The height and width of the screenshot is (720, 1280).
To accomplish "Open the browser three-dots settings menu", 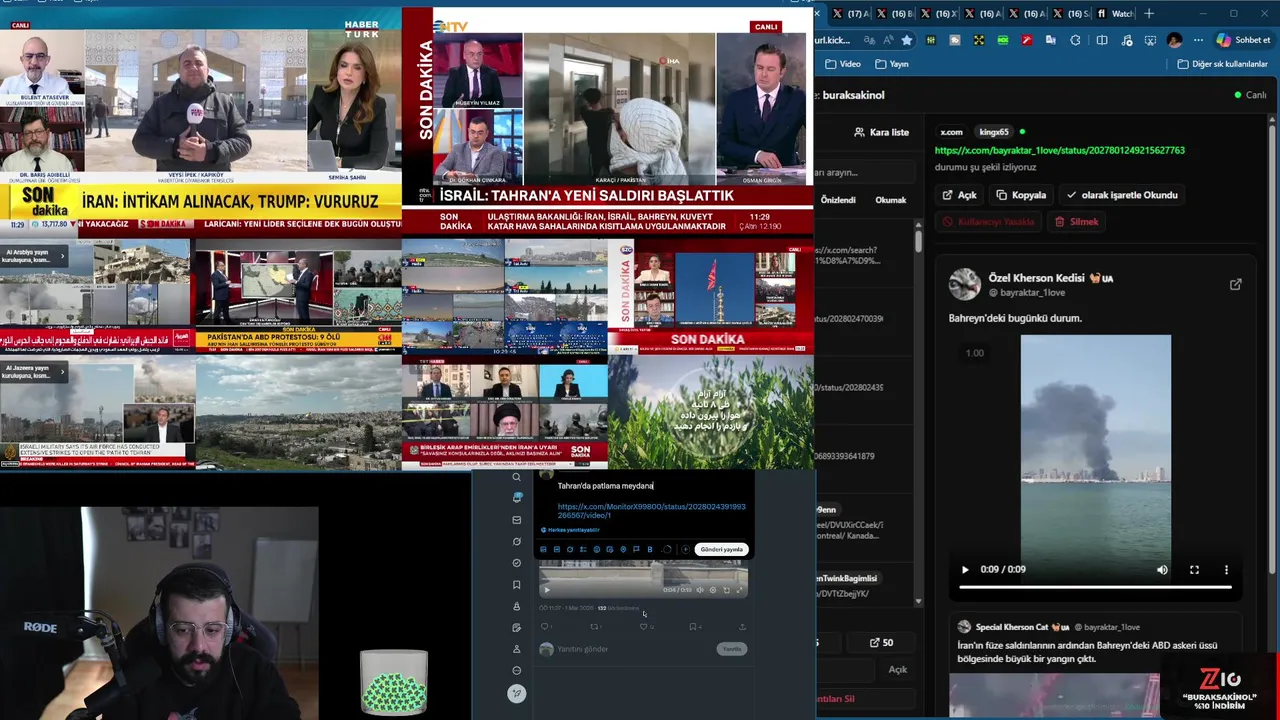I will pyautogui.click(x=1198, y=40).
